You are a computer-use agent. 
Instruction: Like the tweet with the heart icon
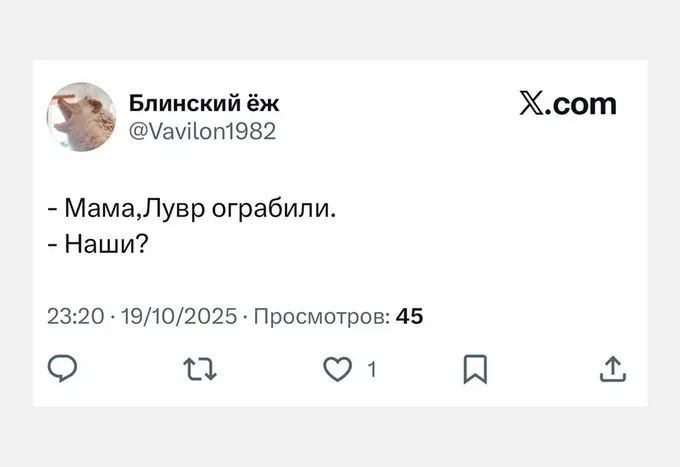337,369
